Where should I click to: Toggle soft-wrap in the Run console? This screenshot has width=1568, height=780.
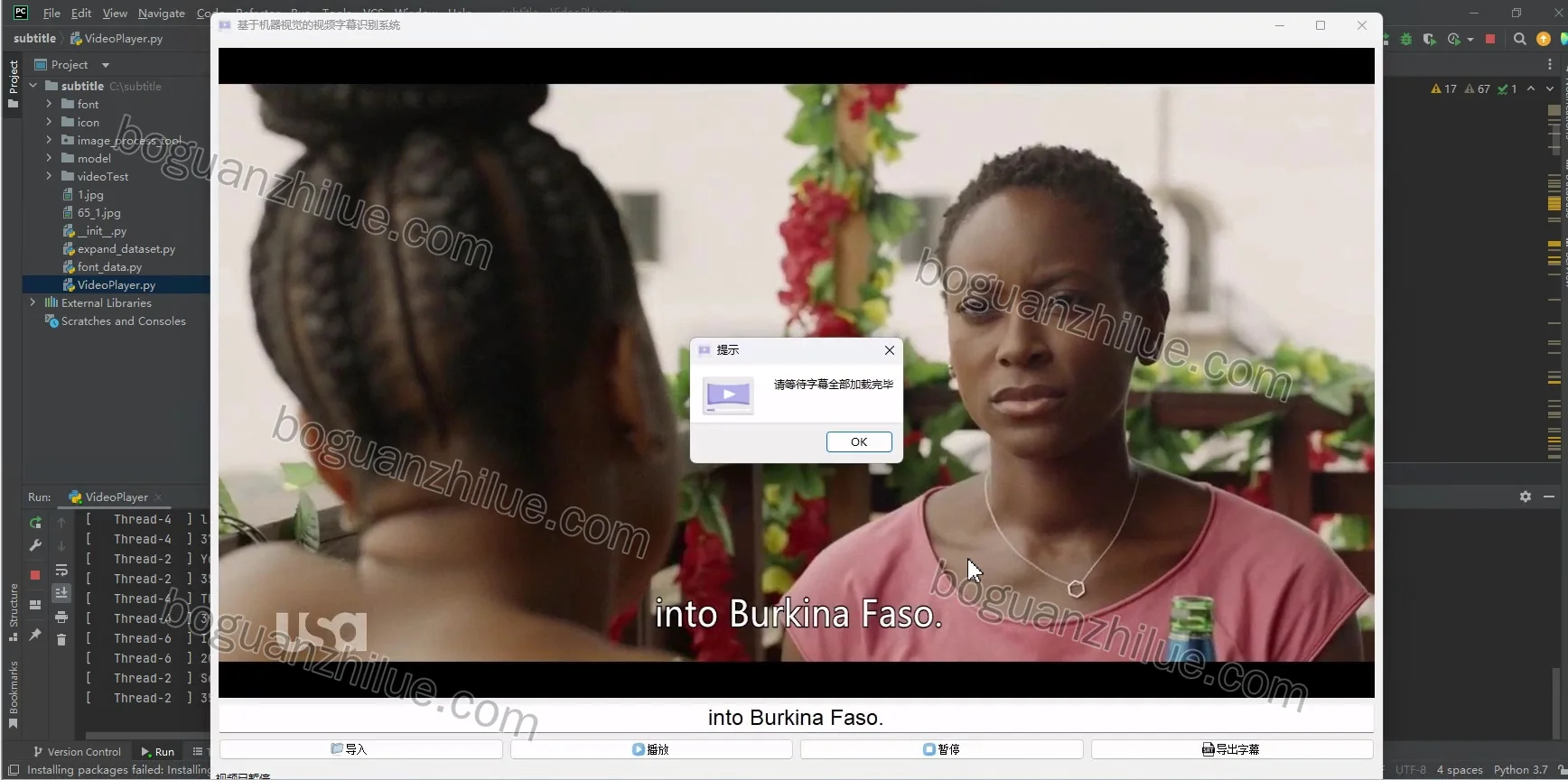(61, 571)
